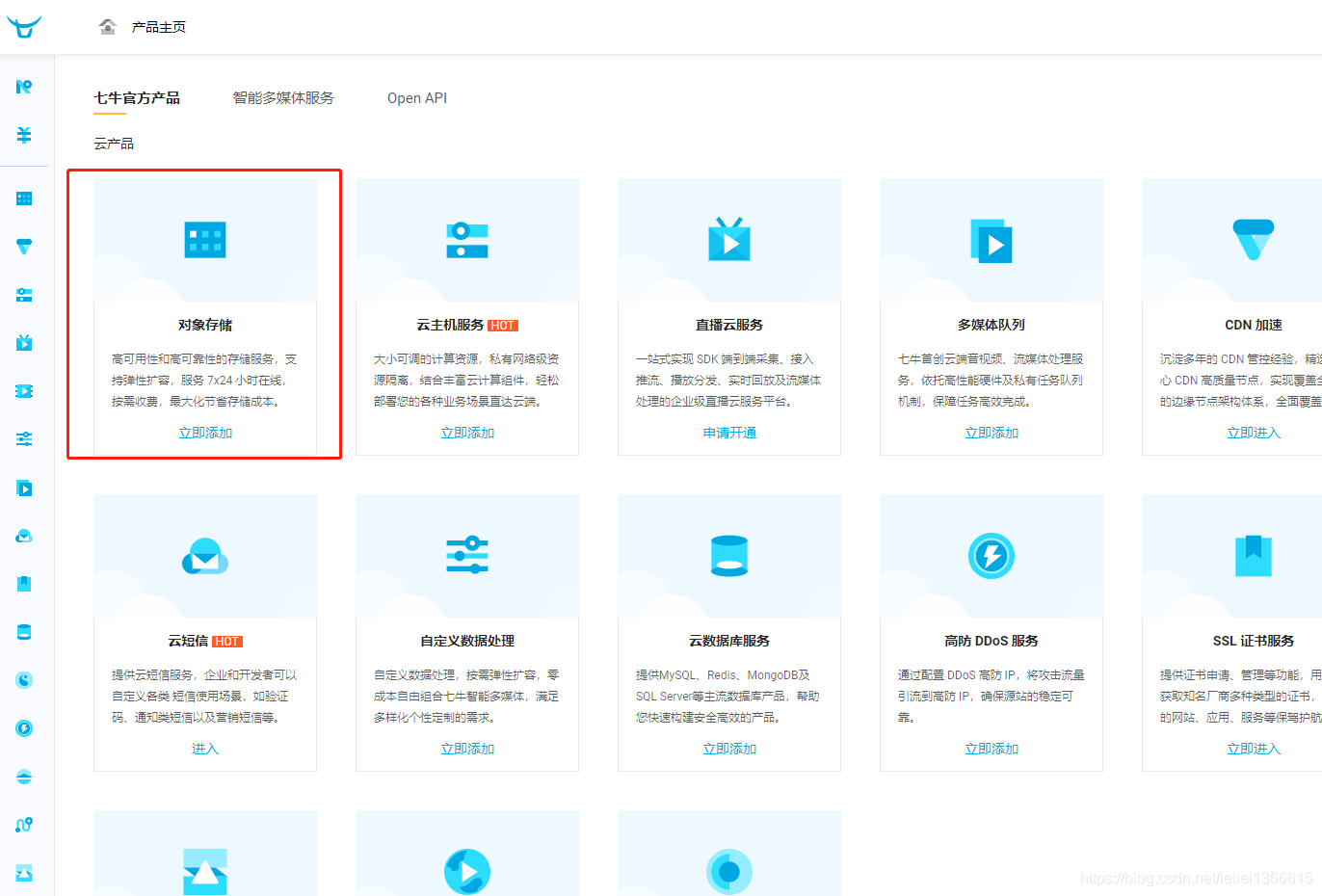The height and width of the screenshot is (896, 1322).
Task: Click the Qiniu bull logo in the top-left corner
Action: point(24,27)
